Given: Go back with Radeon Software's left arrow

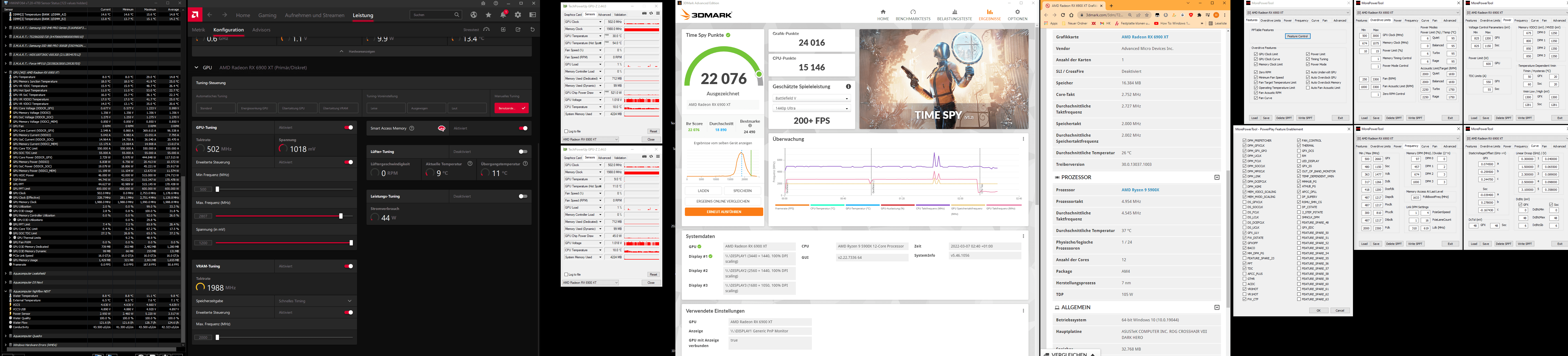Looking at the screenshot, I should pyautogui.click(x=209, y=15).
